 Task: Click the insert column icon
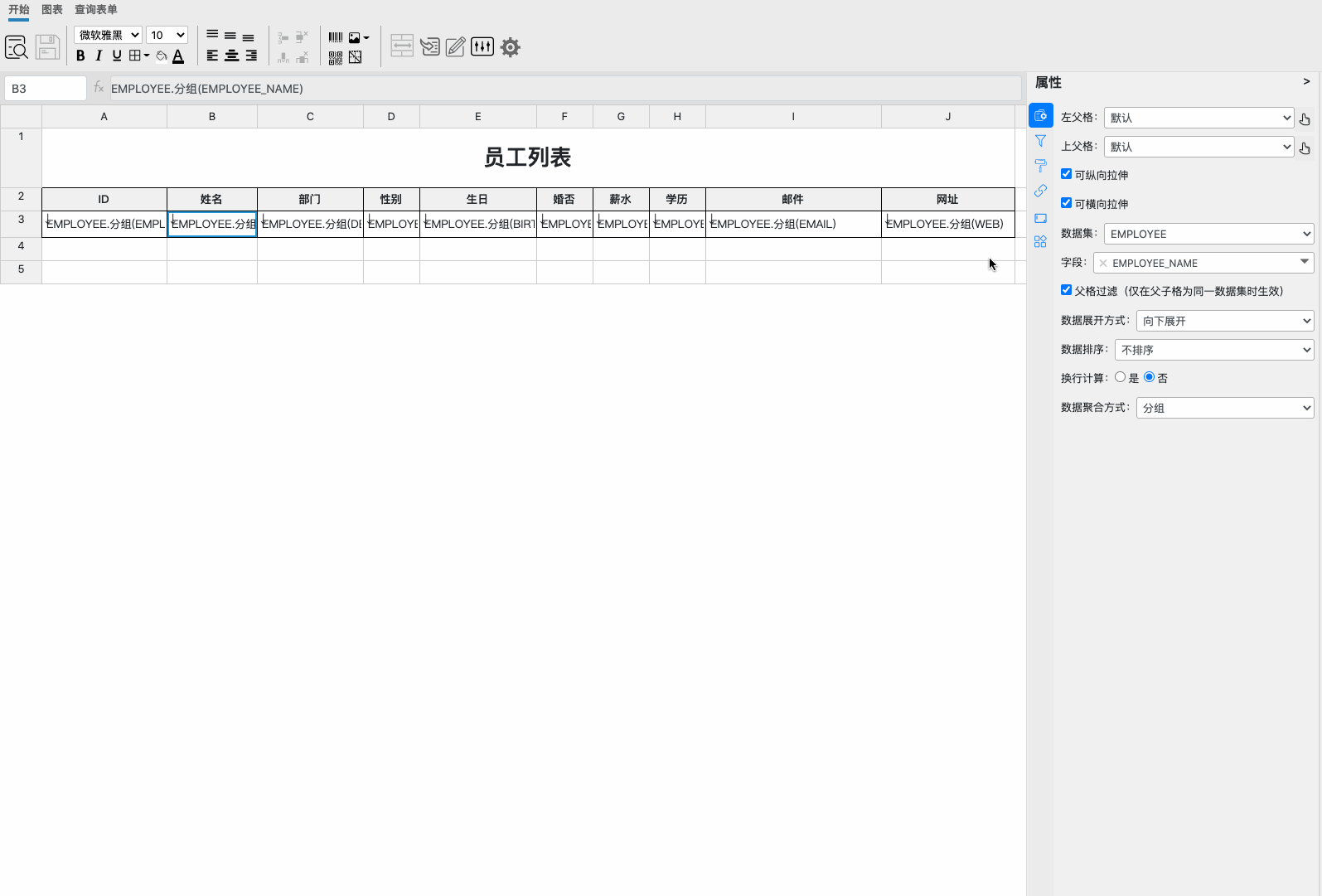tap(283, 57)
